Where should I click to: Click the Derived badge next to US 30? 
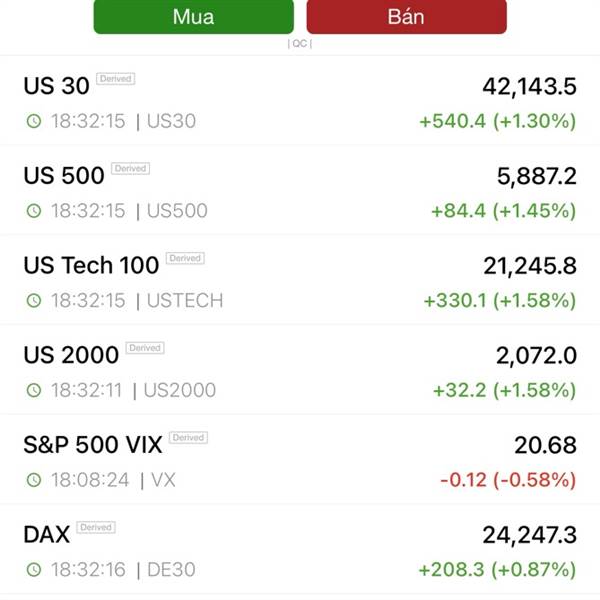tap(116, 78)
